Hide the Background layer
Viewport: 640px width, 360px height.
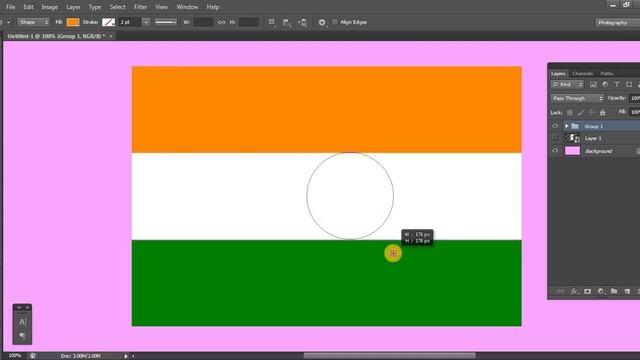click(x=555, y=151)
